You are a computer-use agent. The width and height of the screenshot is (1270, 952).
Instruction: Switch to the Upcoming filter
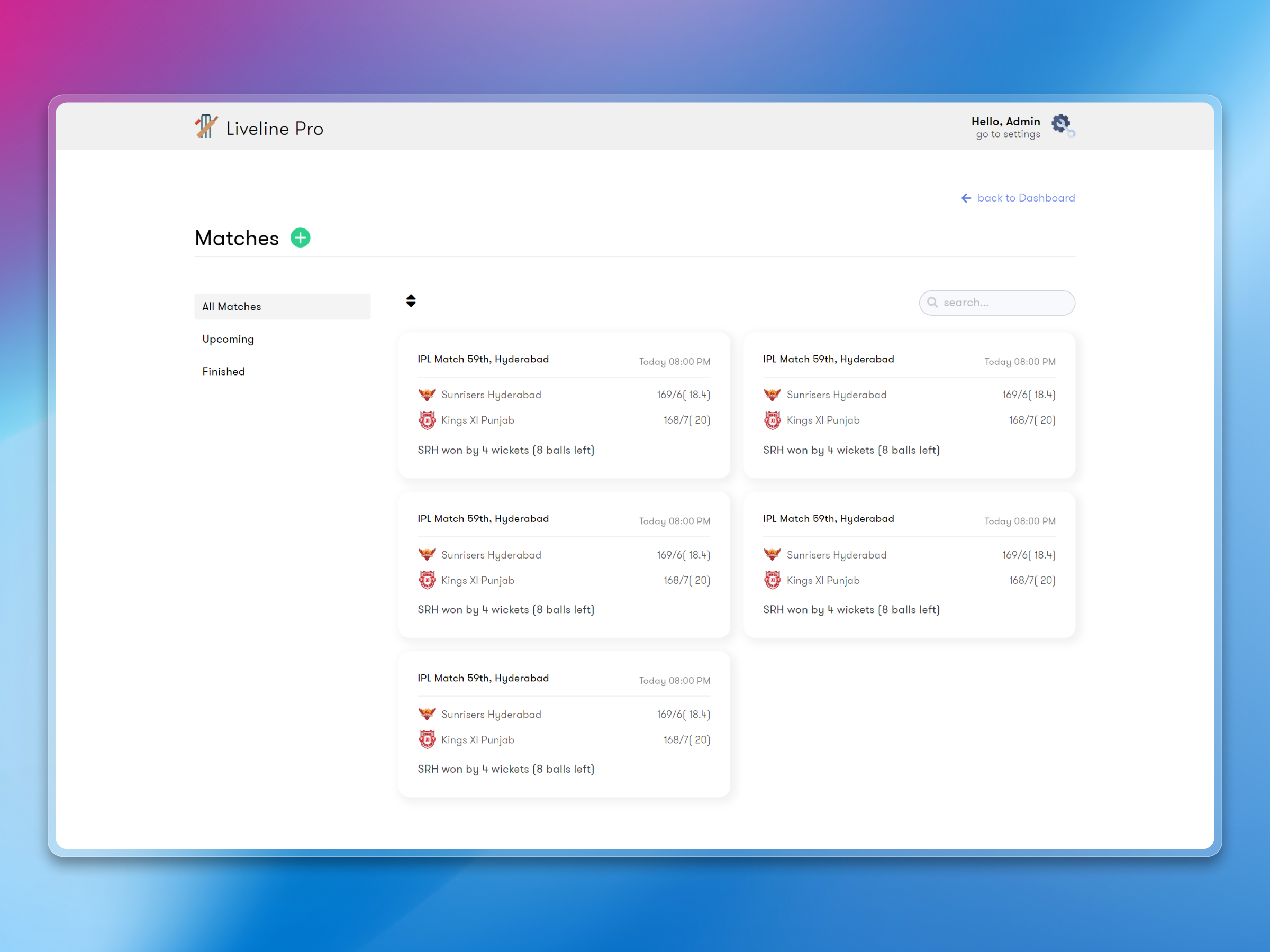point(228,338)
